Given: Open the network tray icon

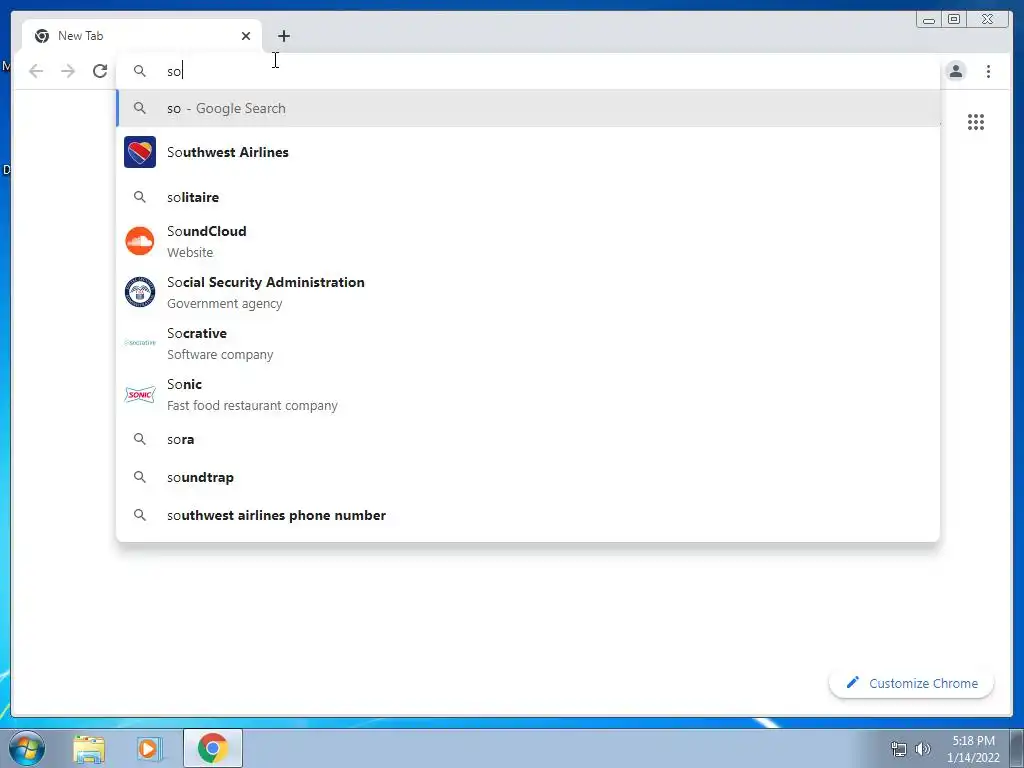Looking at the screenshot, I should pyautogui.click(x=899, y=749).
